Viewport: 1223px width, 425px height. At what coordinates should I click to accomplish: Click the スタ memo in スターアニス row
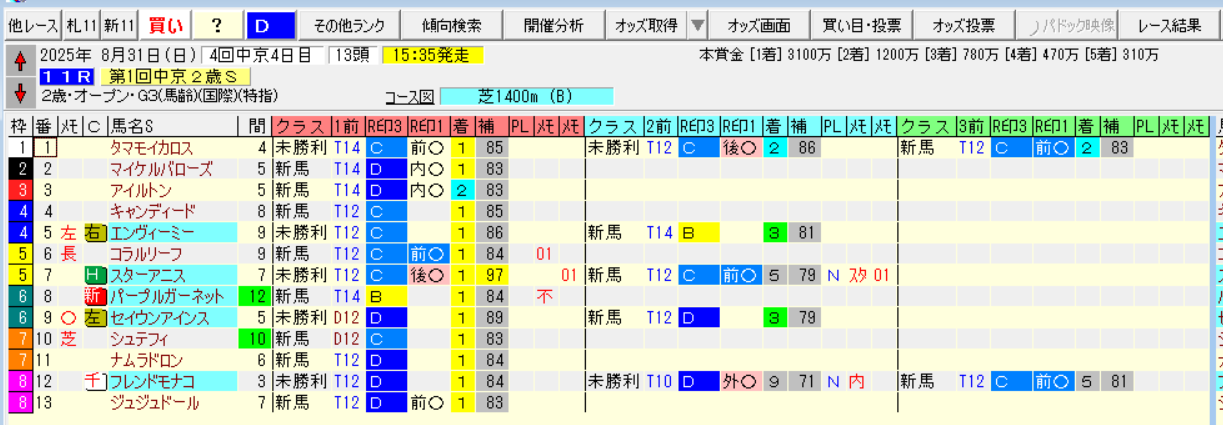(x=859, y=275)
